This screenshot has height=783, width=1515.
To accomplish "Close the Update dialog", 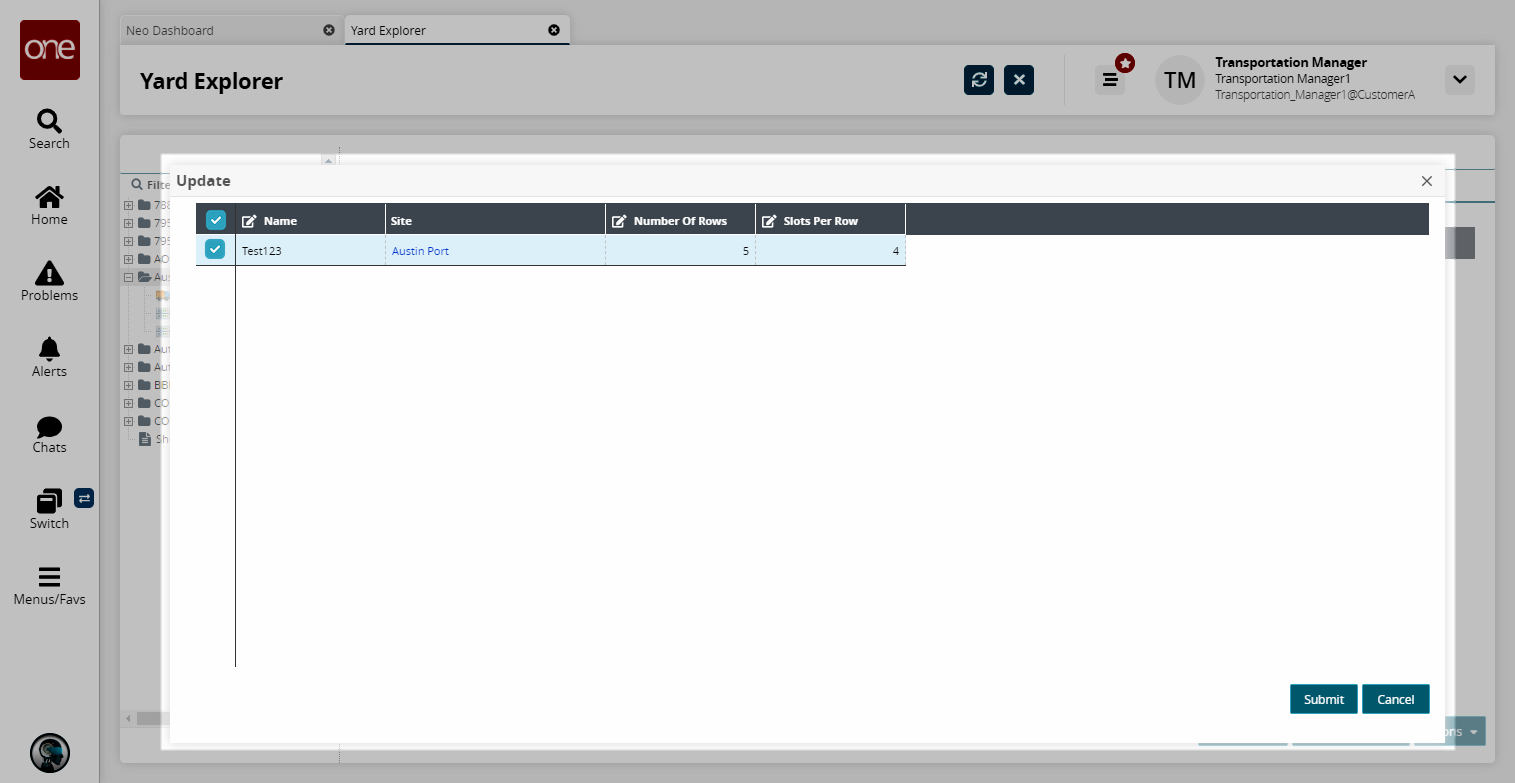I will click(x=1427, y=181).
